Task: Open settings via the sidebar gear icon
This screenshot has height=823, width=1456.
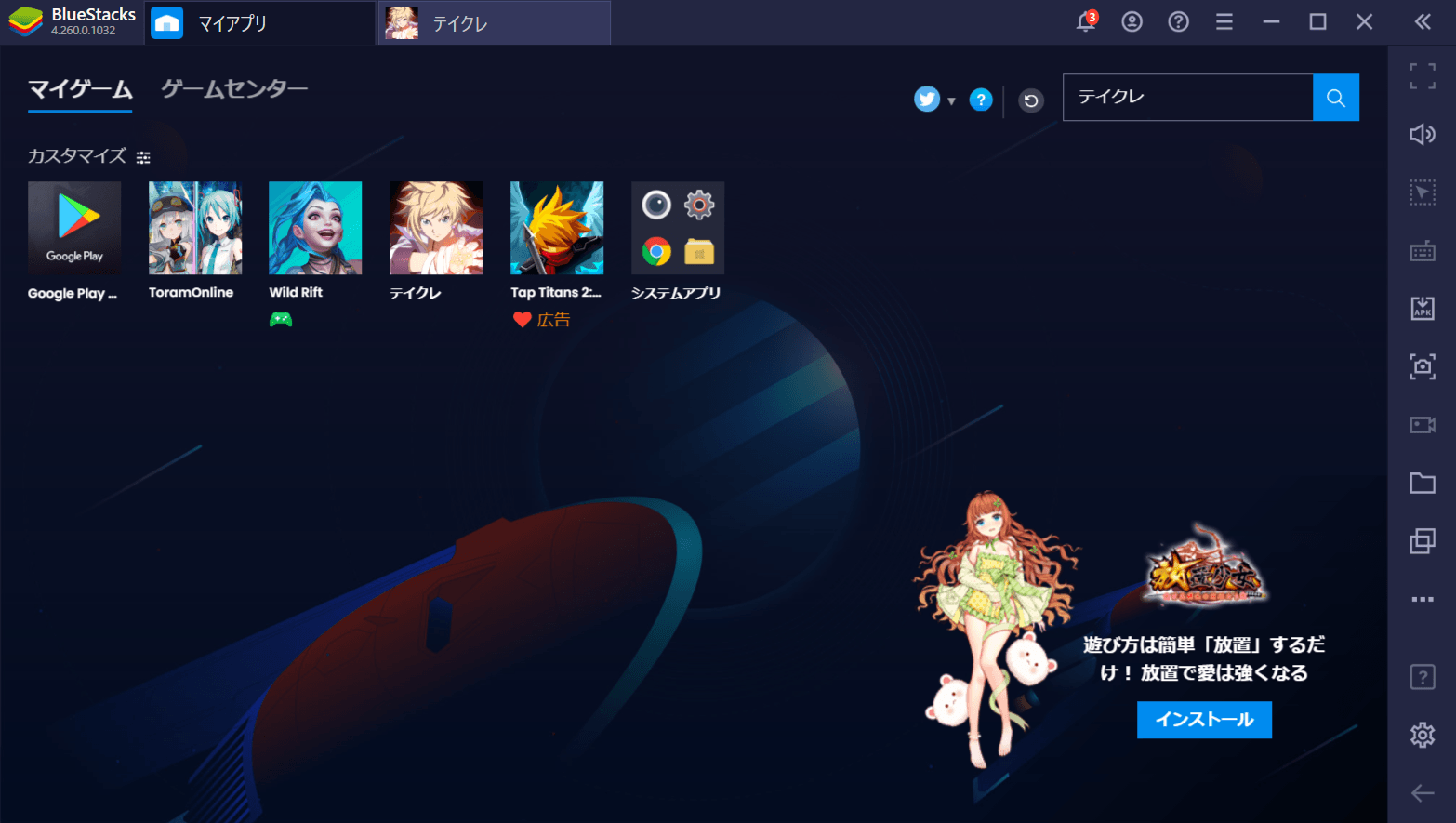Action: [x=1423, y=735]
